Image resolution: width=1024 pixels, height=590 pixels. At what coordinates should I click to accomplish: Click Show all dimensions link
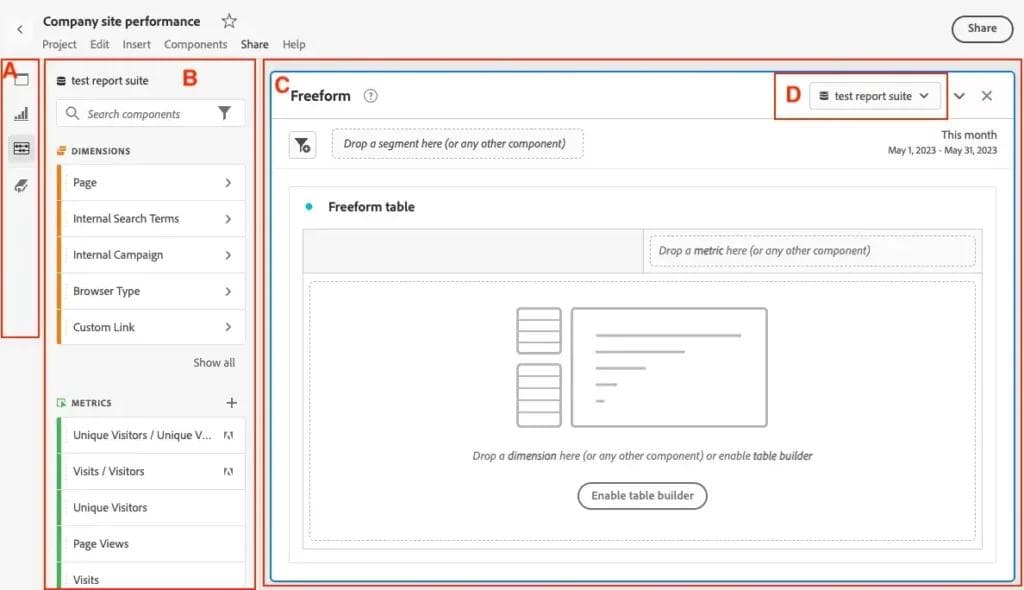(214, 363)
